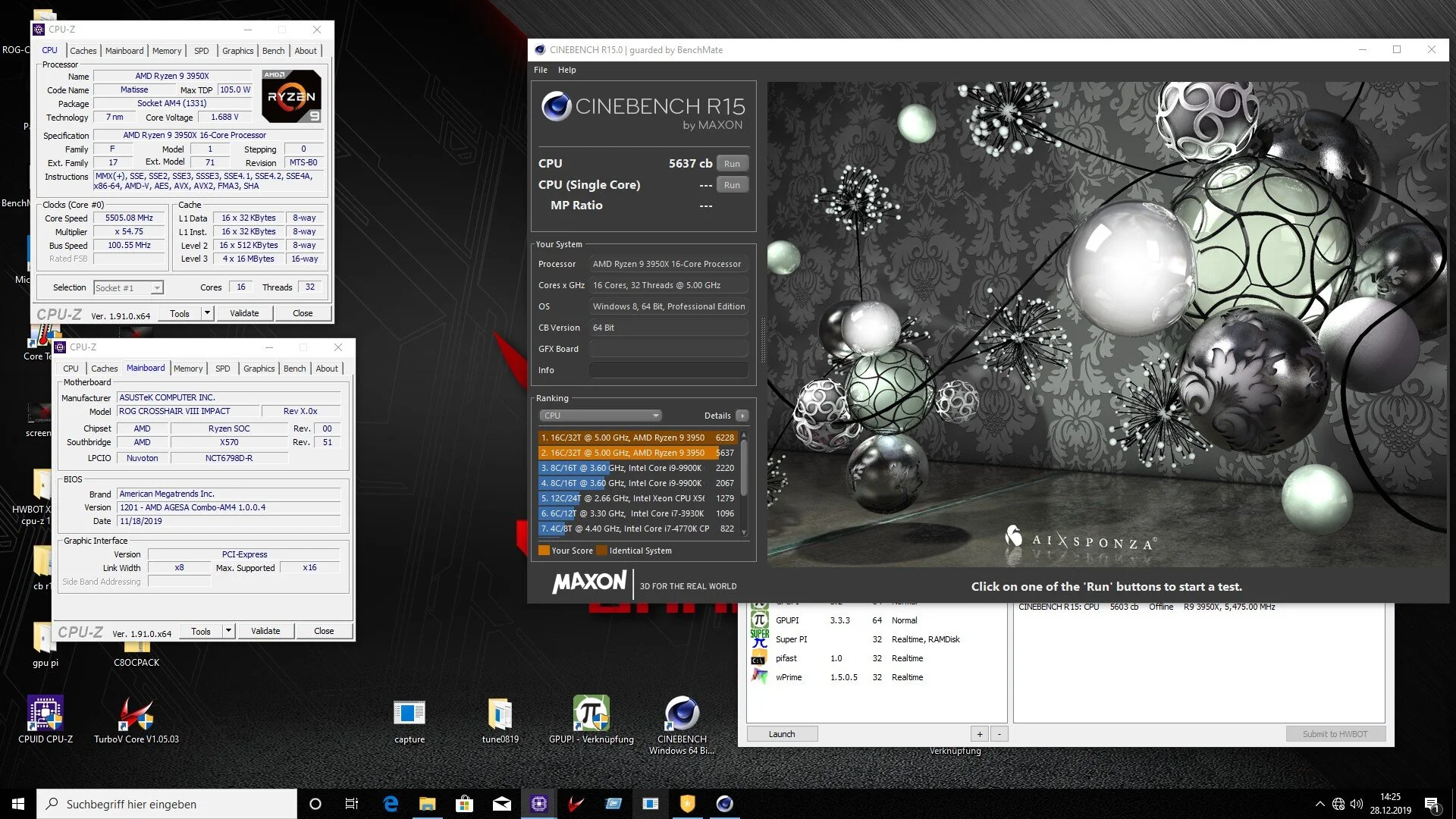Open the Cinebench File menu
The image size is (1456, 819).
click(540, 70)
